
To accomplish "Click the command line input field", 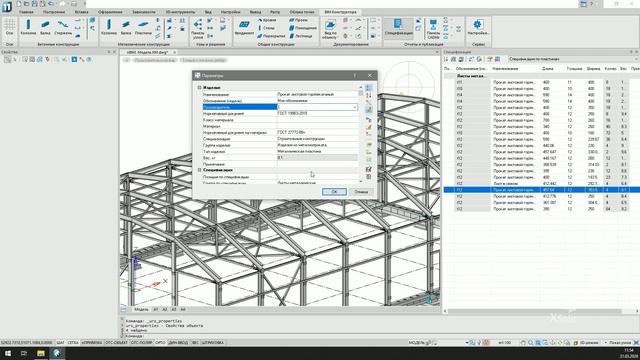I will coord(282,336).
